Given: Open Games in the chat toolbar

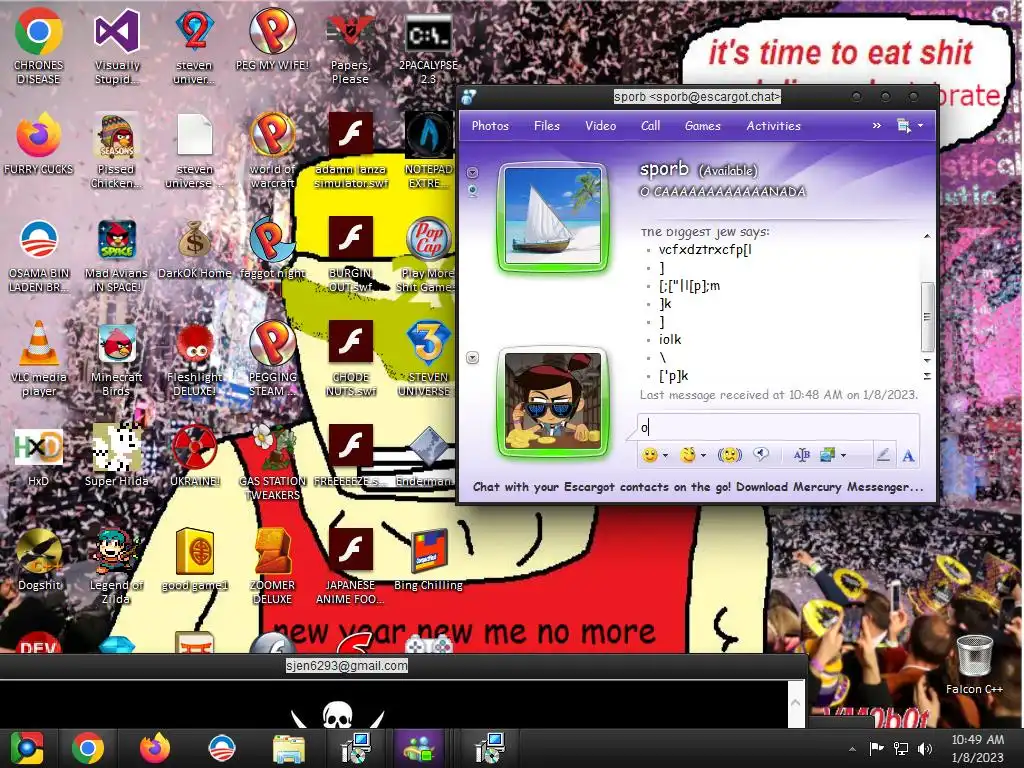Looking at the screenshot, I should [703, 125].
